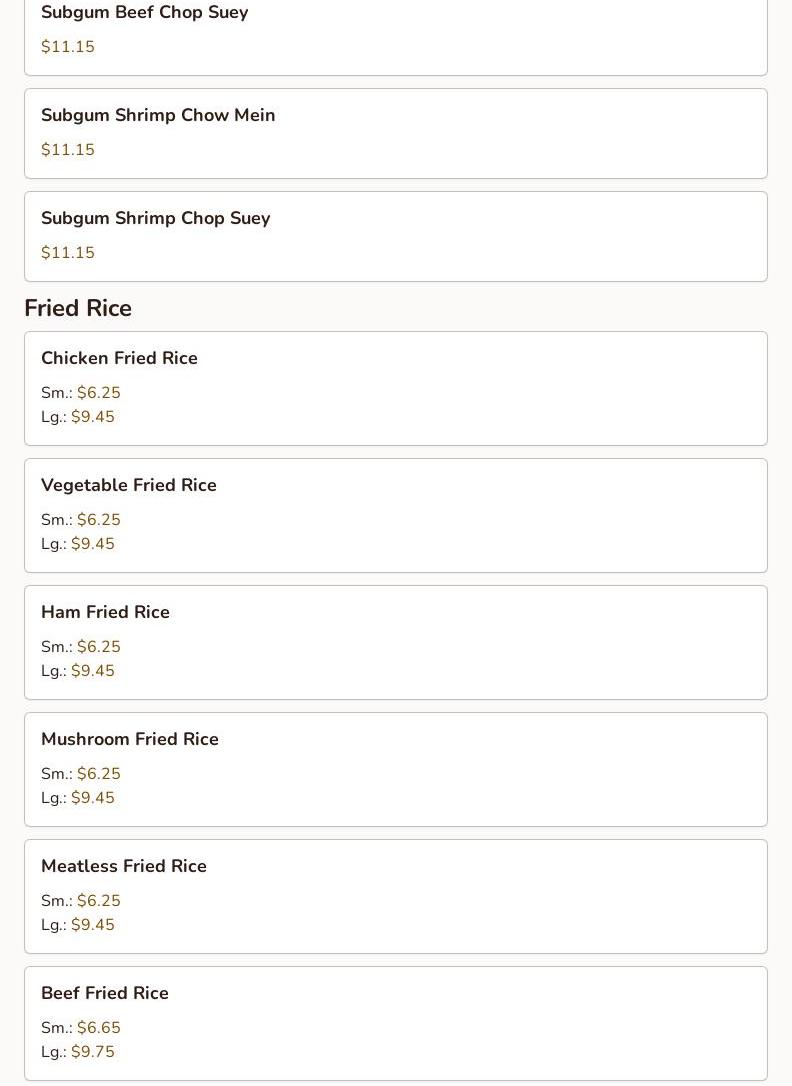
Task: Select the $9.75 large Beef Fried Rice
Action: 92,1052
